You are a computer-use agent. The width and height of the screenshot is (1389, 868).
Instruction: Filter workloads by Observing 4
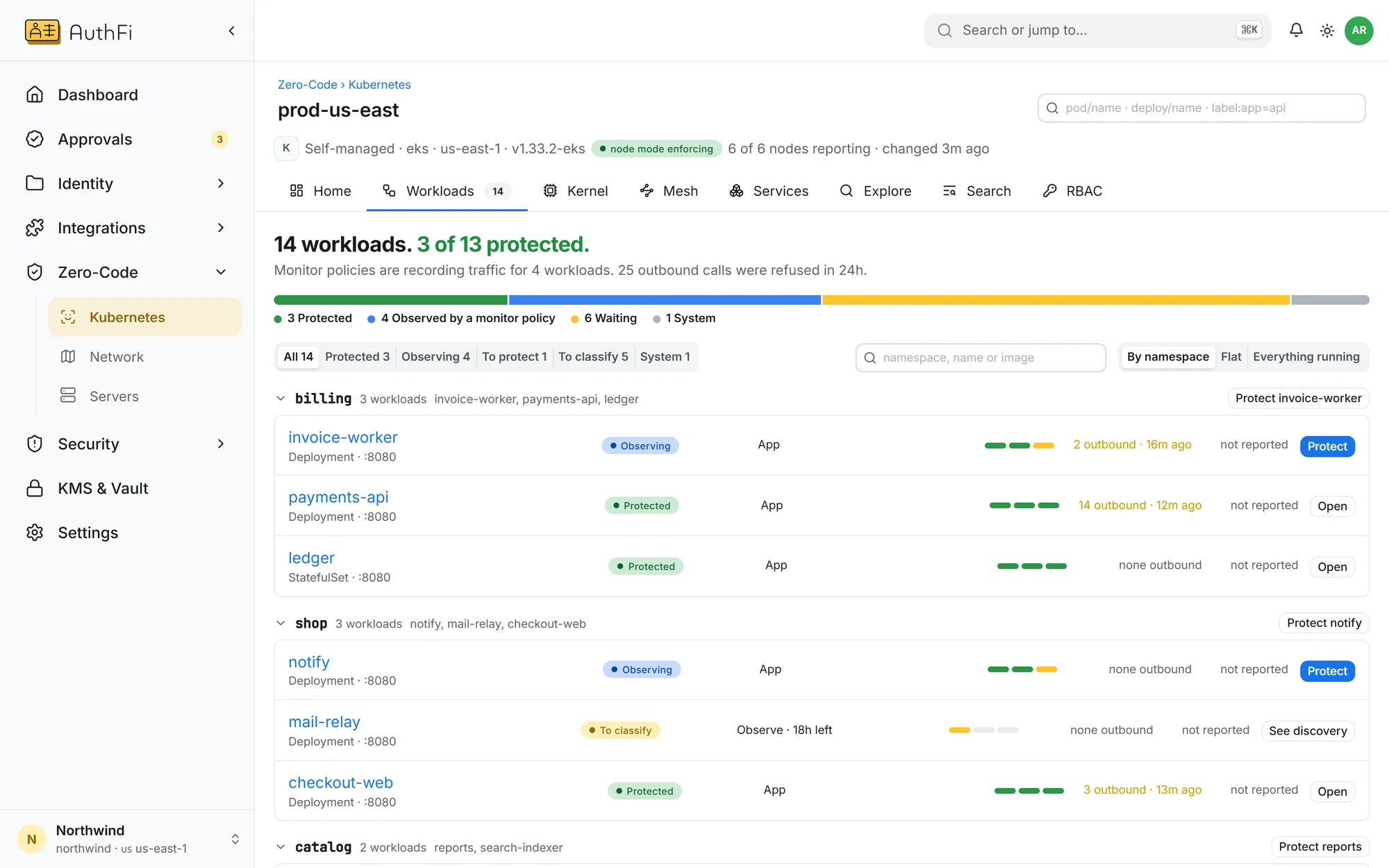435,357
